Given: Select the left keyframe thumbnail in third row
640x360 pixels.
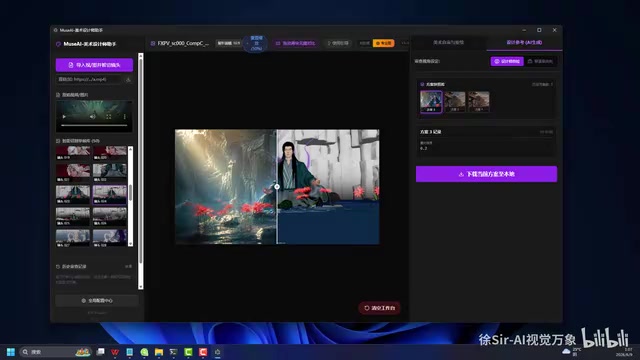Looking at the screenshot, I should (73, 195).
